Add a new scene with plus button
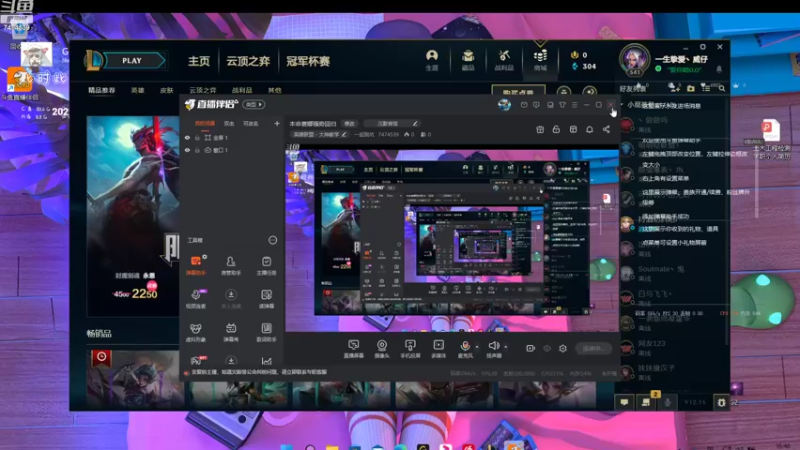800x450 pixels. tap(277, 123)
